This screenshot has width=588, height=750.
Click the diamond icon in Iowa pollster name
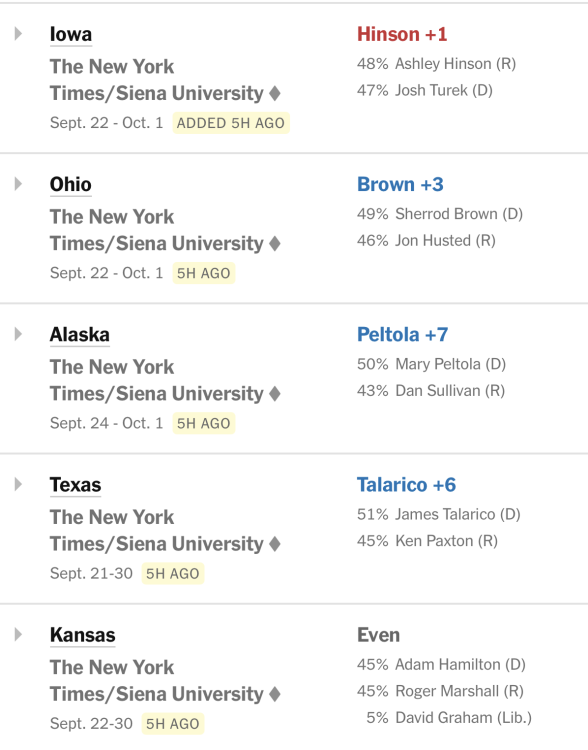pos(275,93)
